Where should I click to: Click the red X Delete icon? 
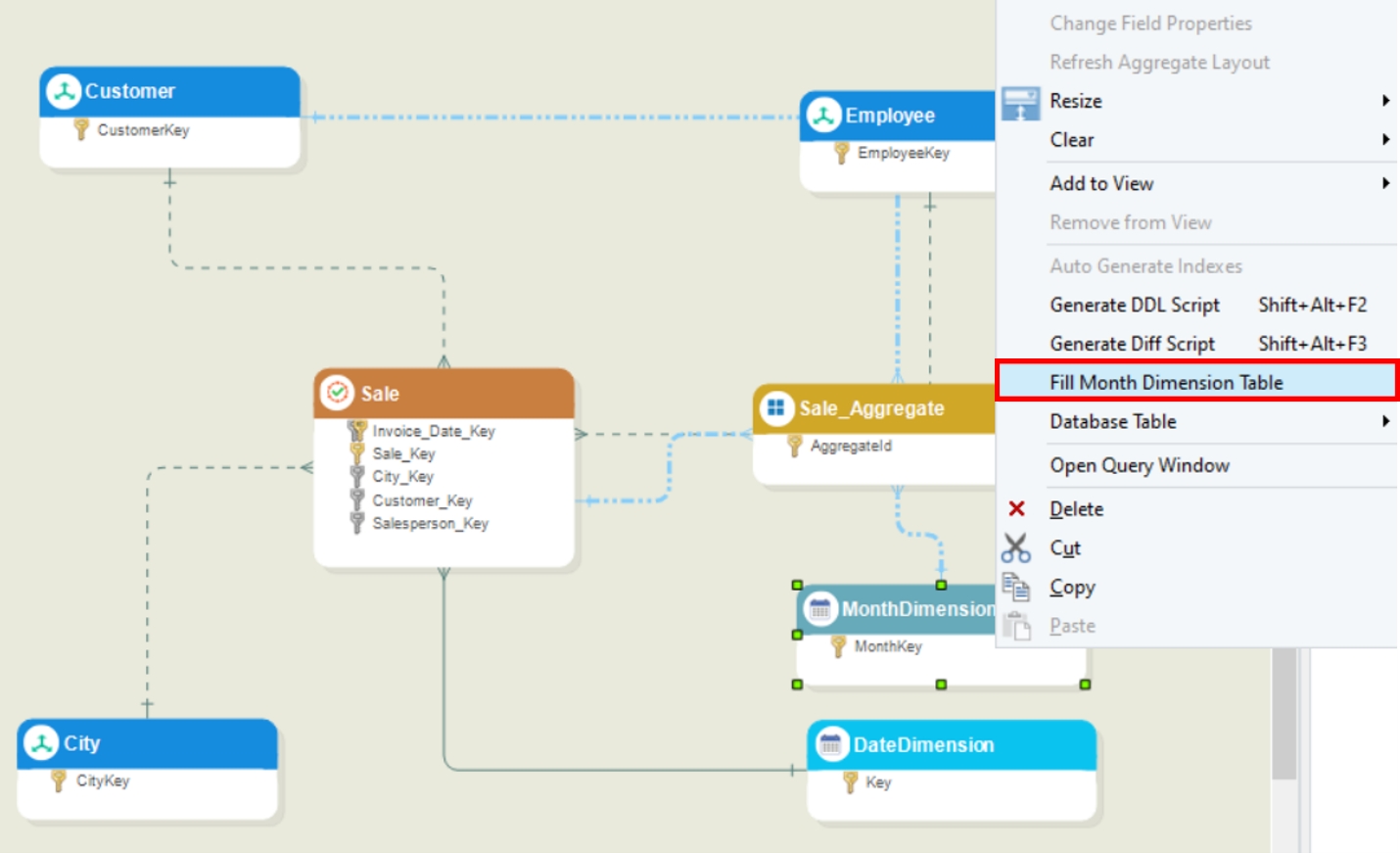point(1016,508)
